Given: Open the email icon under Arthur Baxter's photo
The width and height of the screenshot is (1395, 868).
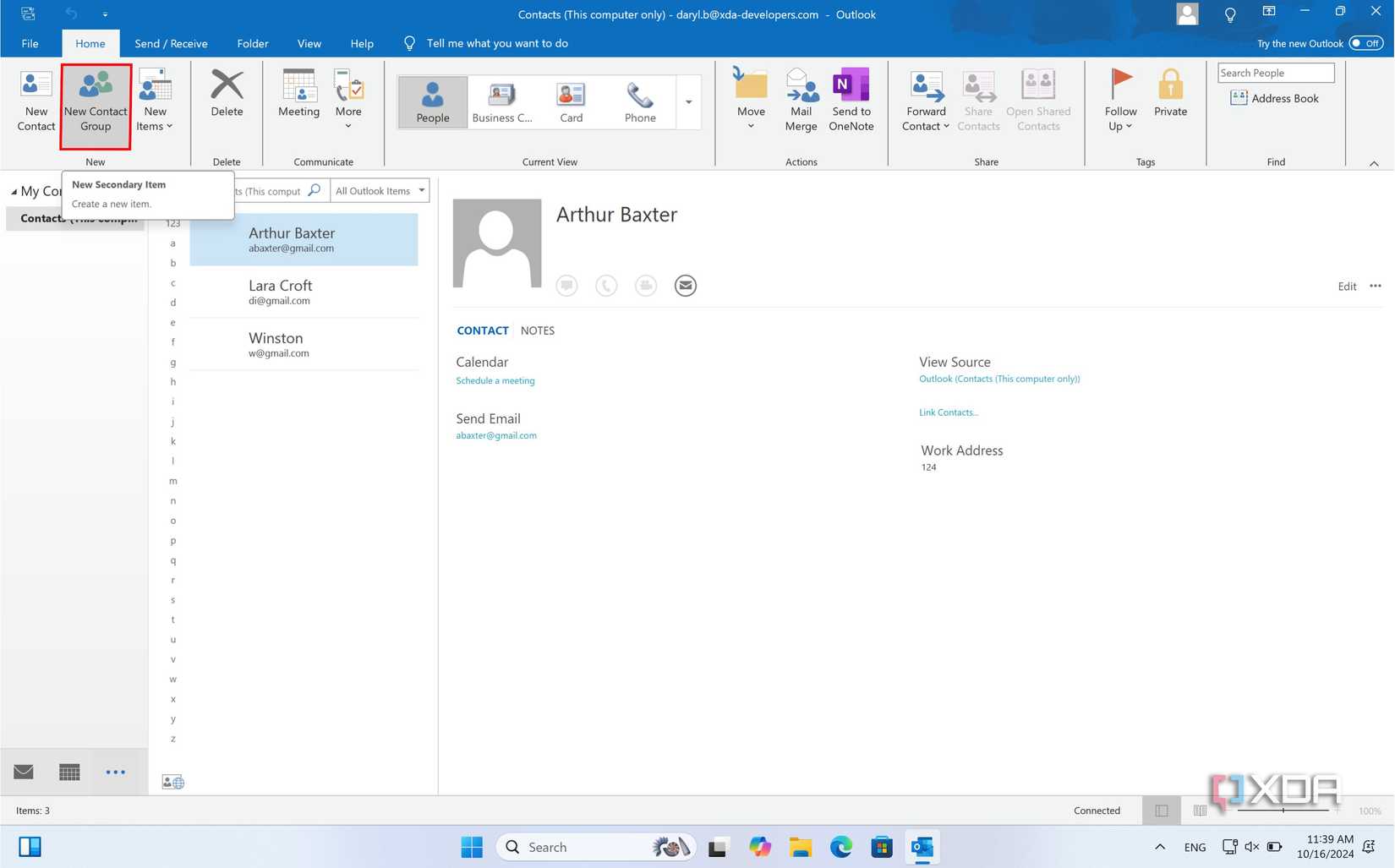Looking at the screenshot, I should tap(685, 285).
